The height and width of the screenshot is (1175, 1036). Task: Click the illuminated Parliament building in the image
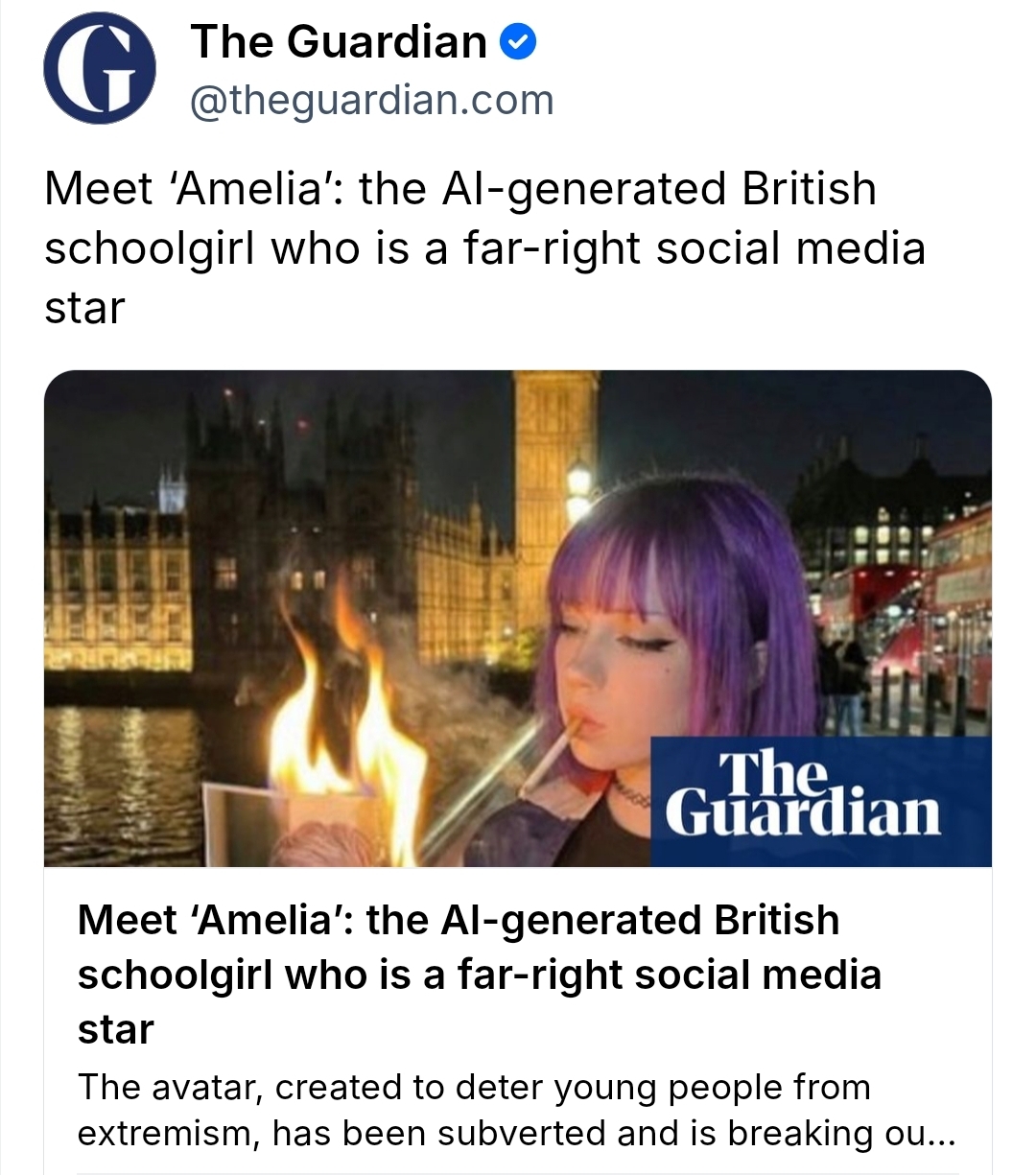[x=115, y=595]
